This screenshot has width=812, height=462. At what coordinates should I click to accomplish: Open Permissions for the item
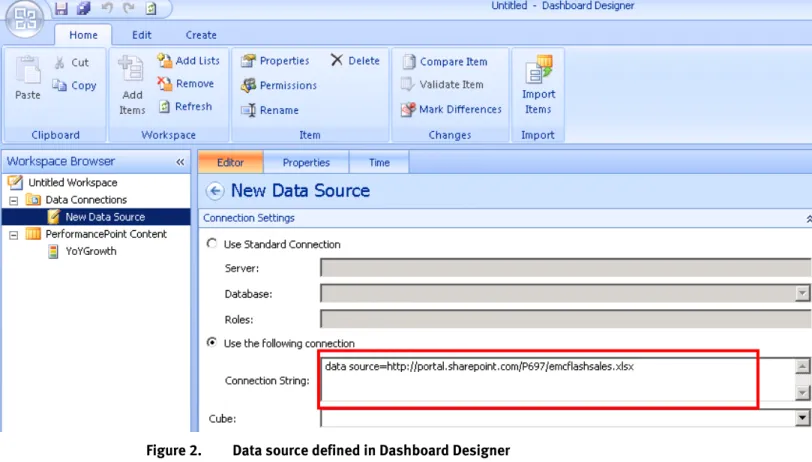(x=279, y=85)
